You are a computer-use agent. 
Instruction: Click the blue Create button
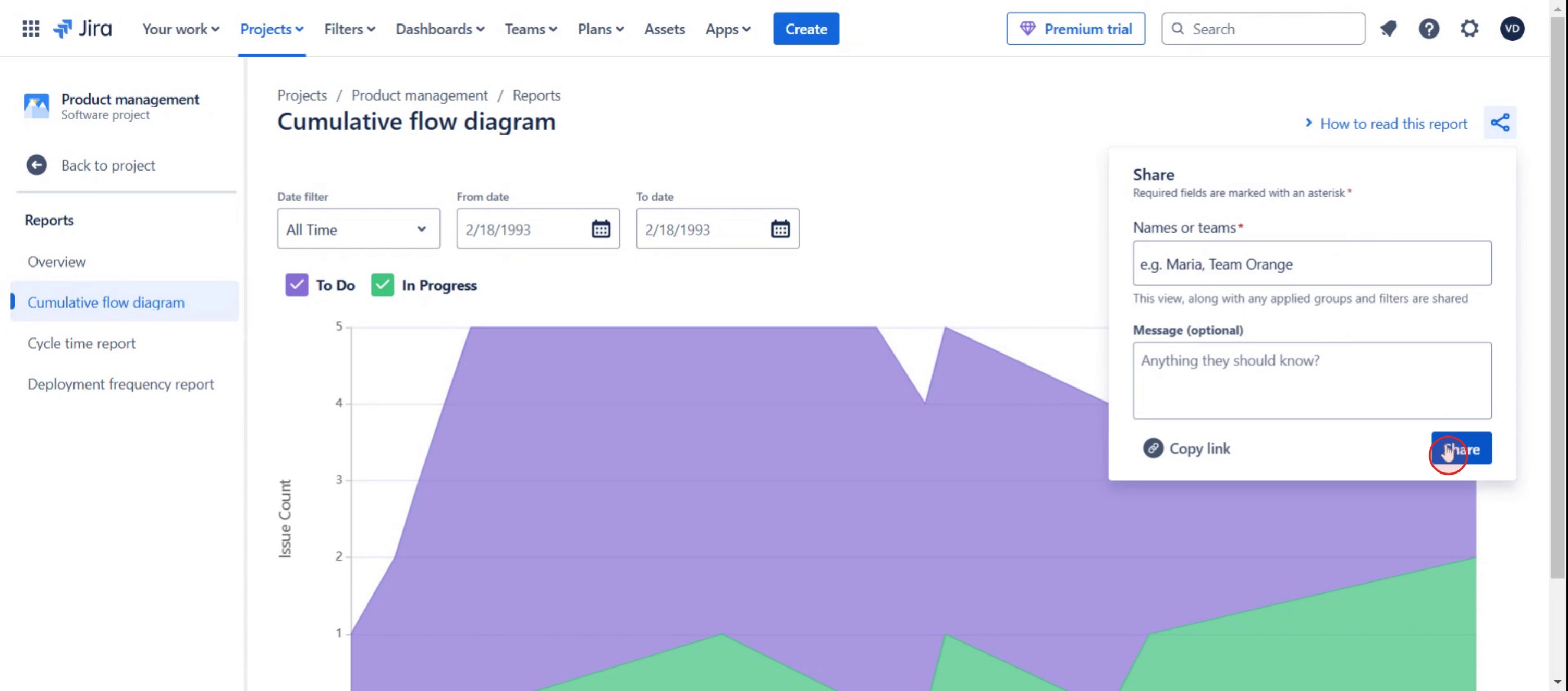(x=805, y=29)
